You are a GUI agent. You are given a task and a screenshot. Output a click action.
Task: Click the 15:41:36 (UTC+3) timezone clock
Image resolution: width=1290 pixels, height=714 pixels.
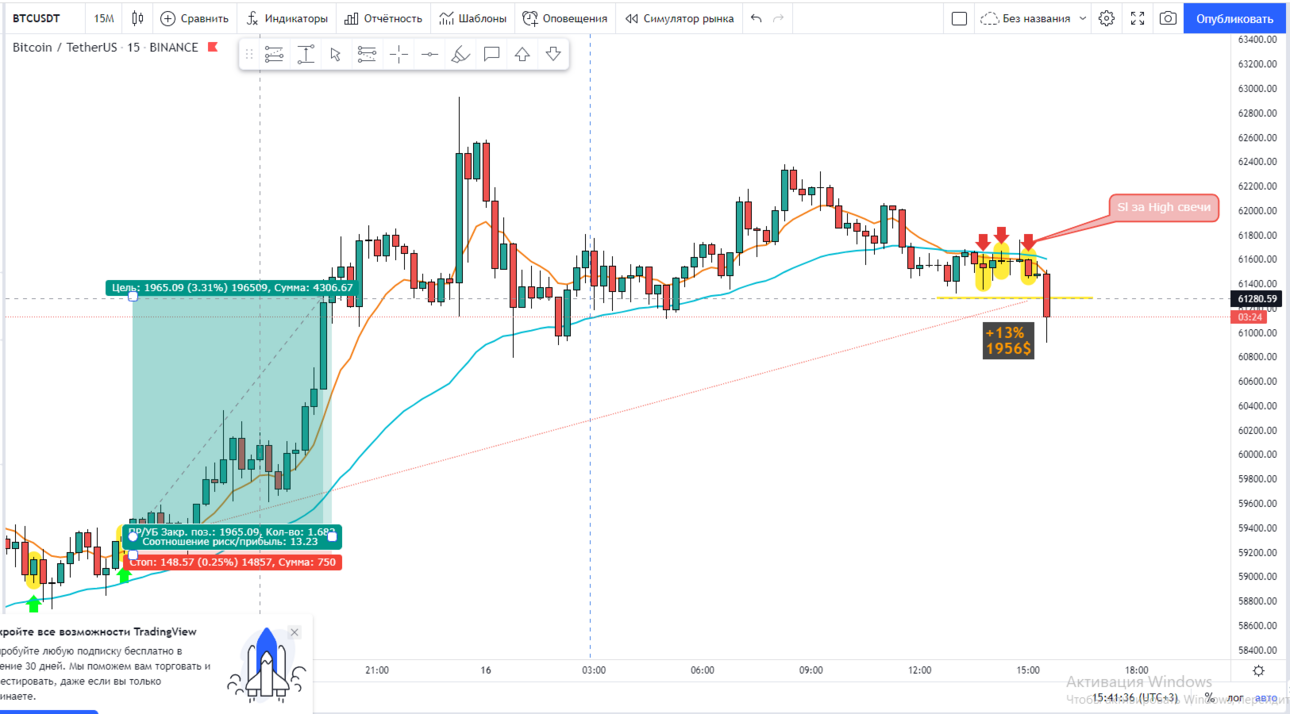coord(1135,698)
